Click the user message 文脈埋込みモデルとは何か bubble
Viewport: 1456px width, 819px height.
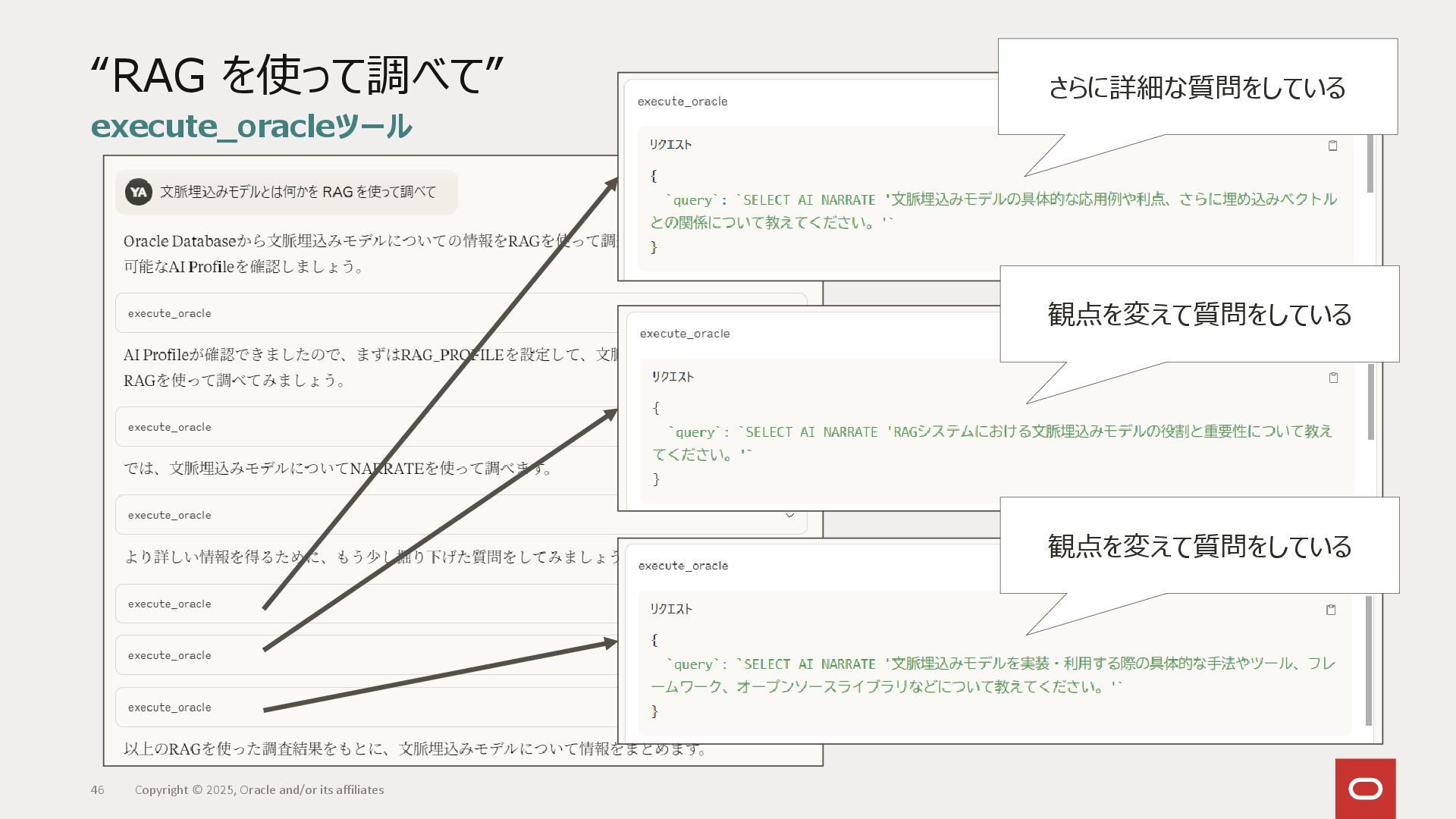point(297,193)
